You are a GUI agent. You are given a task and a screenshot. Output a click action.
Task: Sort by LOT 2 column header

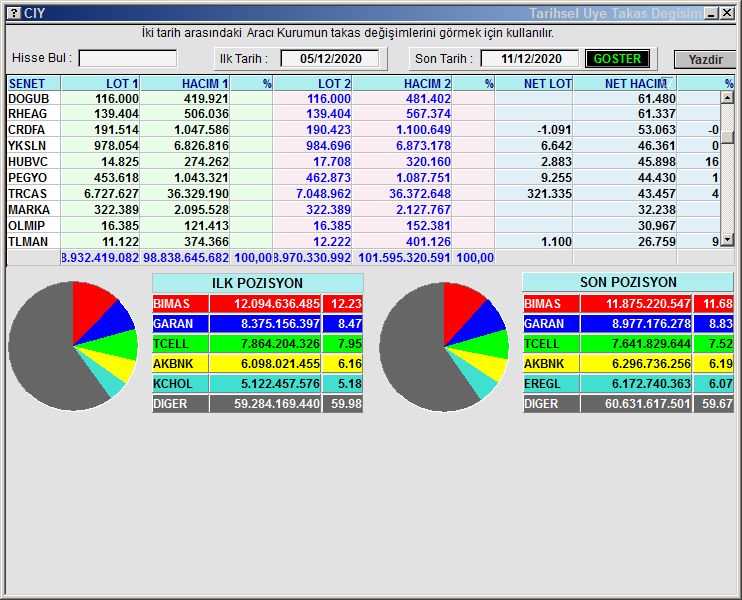(x=312, y=83)
